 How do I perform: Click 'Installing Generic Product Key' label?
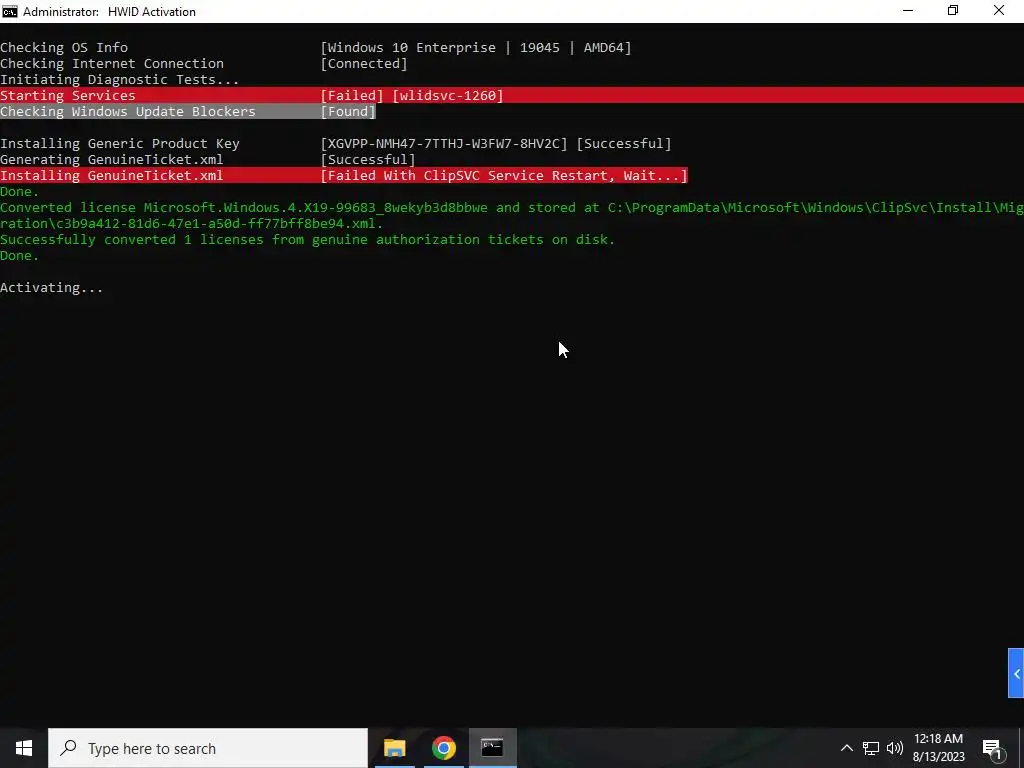point(120,144)
